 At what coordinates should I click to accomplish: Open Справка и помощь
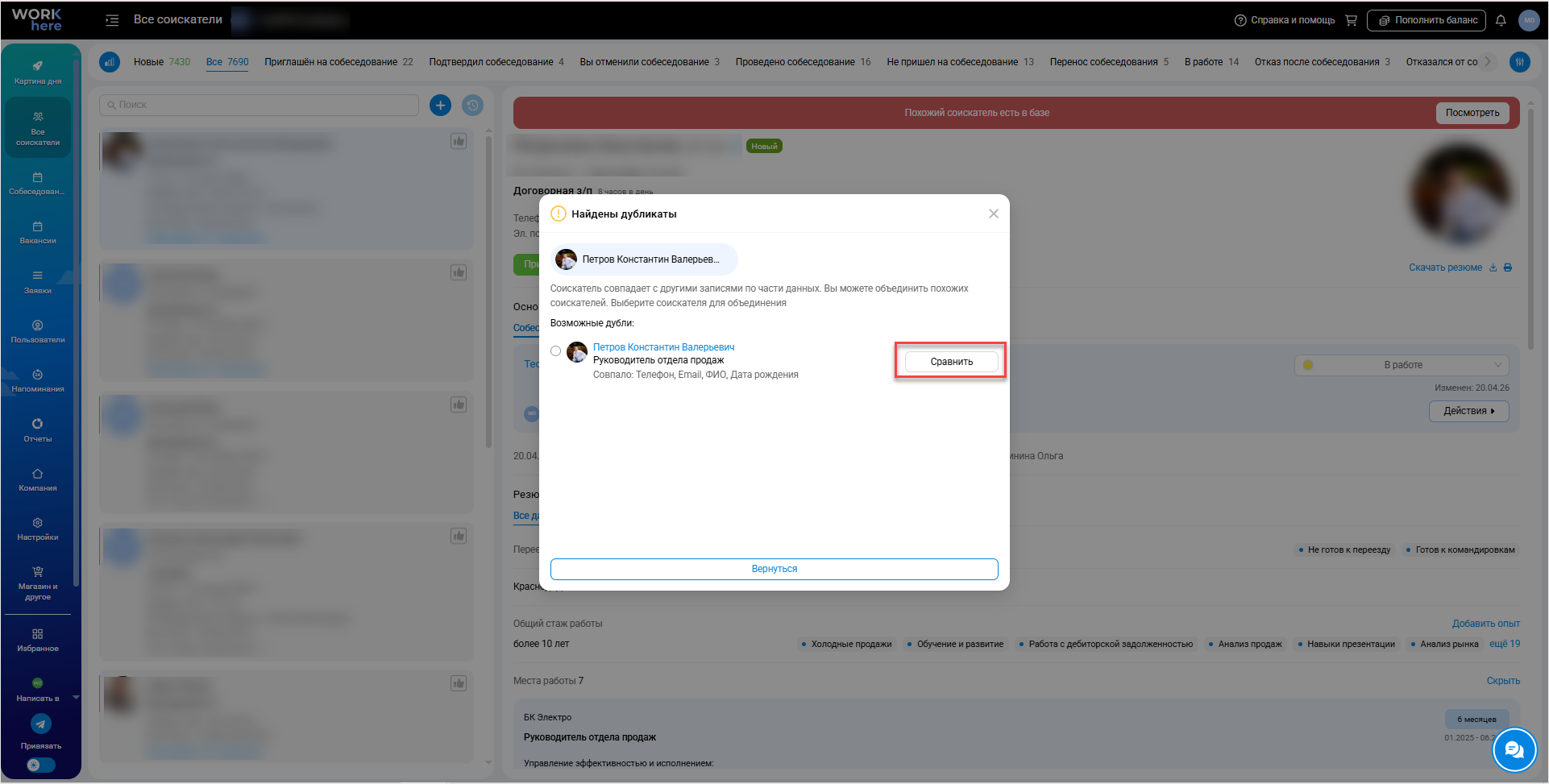coord(1285,20)
